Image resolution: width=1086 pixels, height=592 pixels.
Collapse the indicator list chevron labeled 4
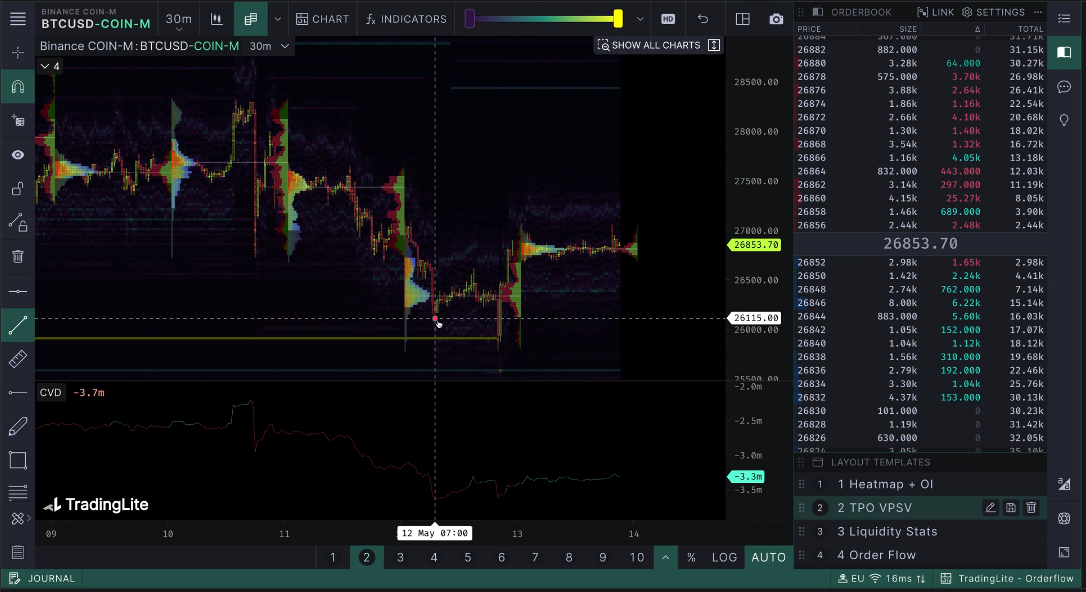(x=49, y=66)
